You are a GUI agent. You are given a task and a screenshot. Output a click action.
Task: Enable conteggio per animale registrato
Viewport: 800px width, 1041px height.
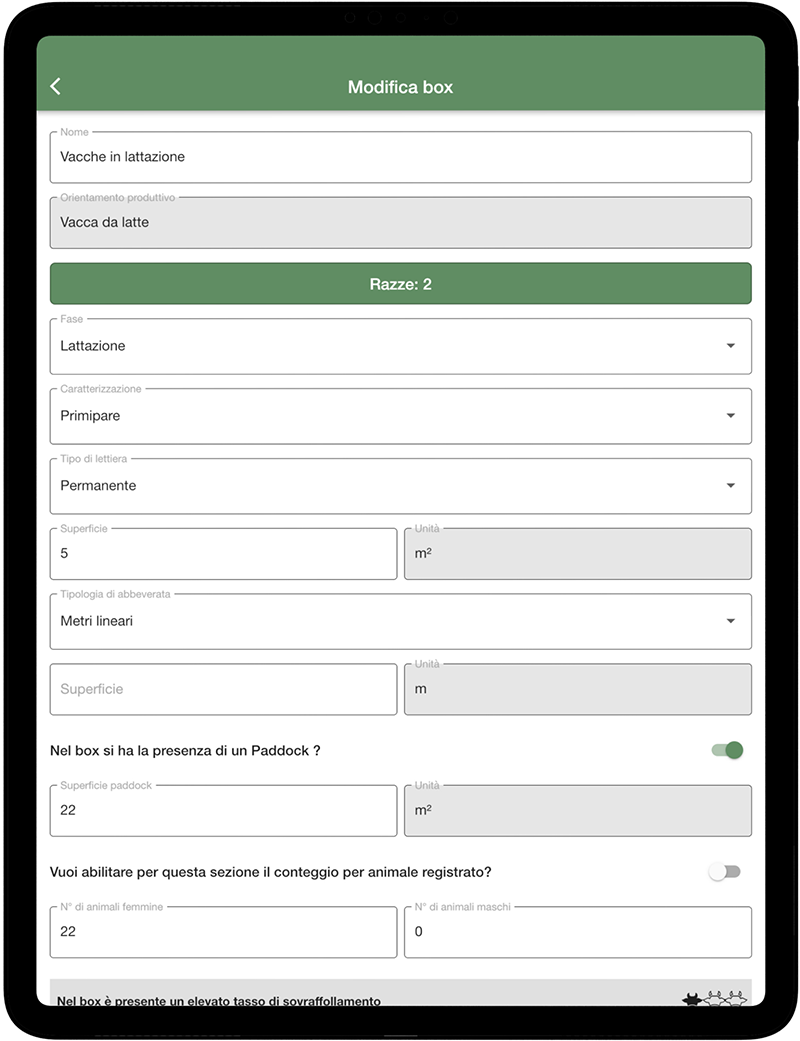[x=725, y=871]
